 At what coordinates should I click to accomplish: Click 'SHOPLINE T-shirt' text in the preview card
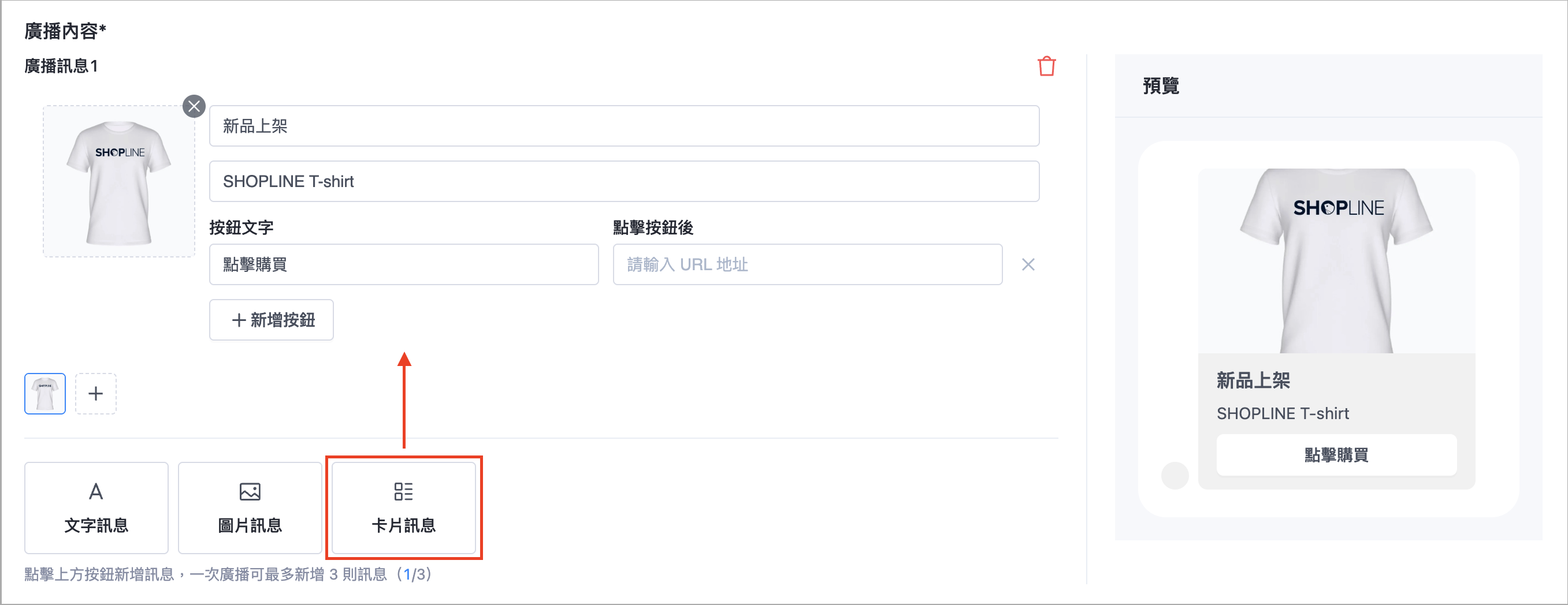click(x=1283, y=413)
